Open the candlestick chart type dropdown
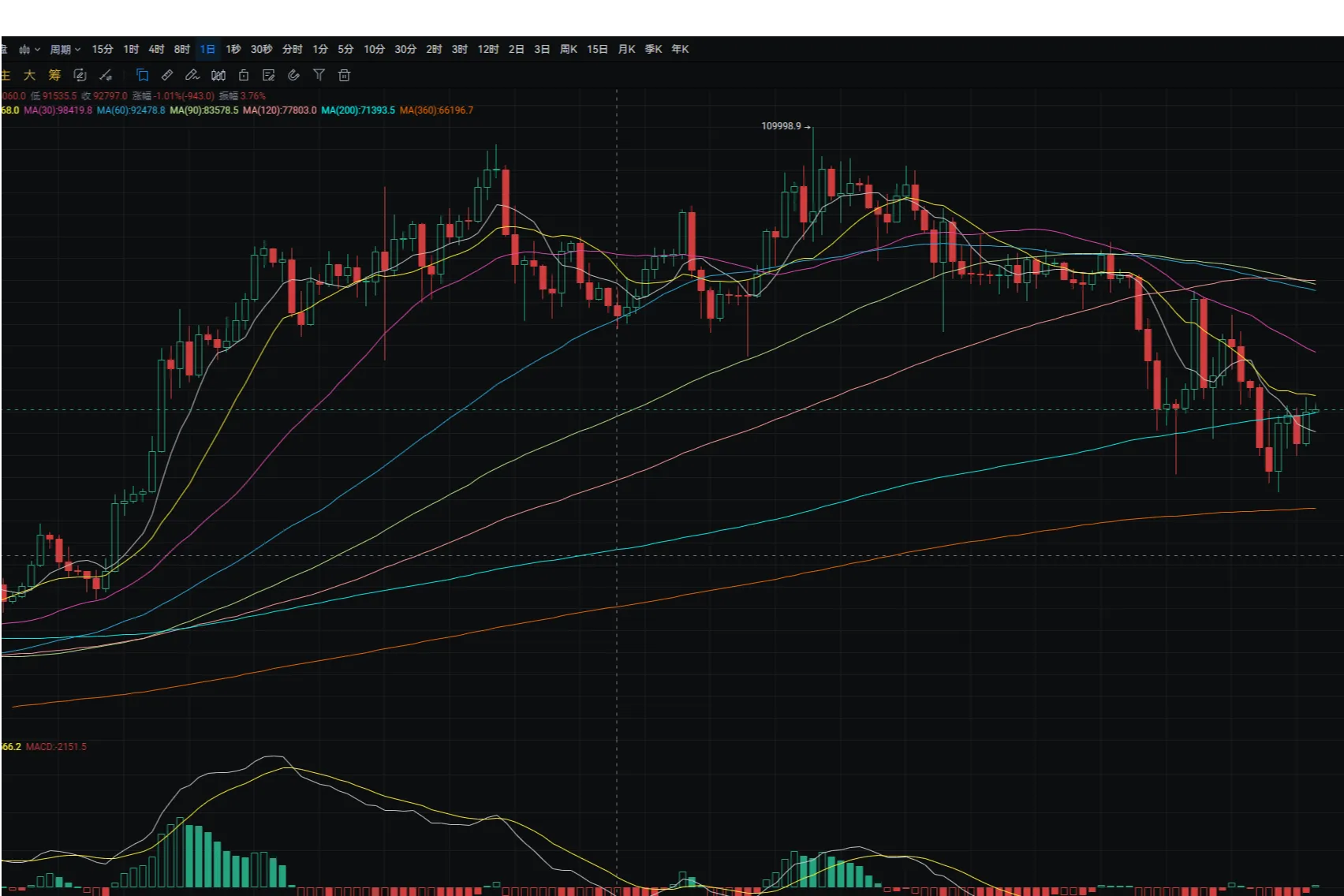This screenshot has height=896, width=1344. click(x=29, y=50)
